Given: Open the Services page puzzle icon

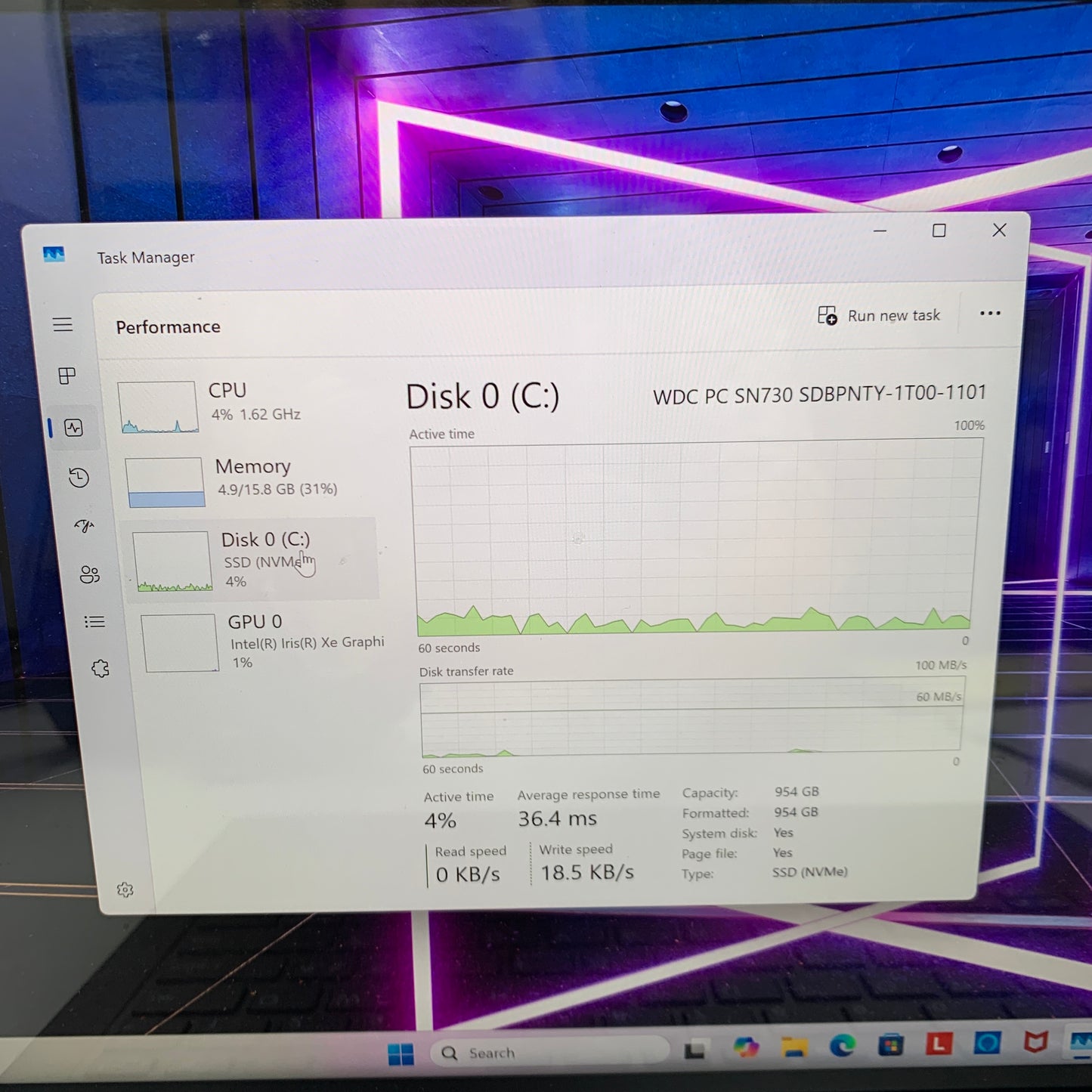Looking at the screenshot, I should point(100,669).
